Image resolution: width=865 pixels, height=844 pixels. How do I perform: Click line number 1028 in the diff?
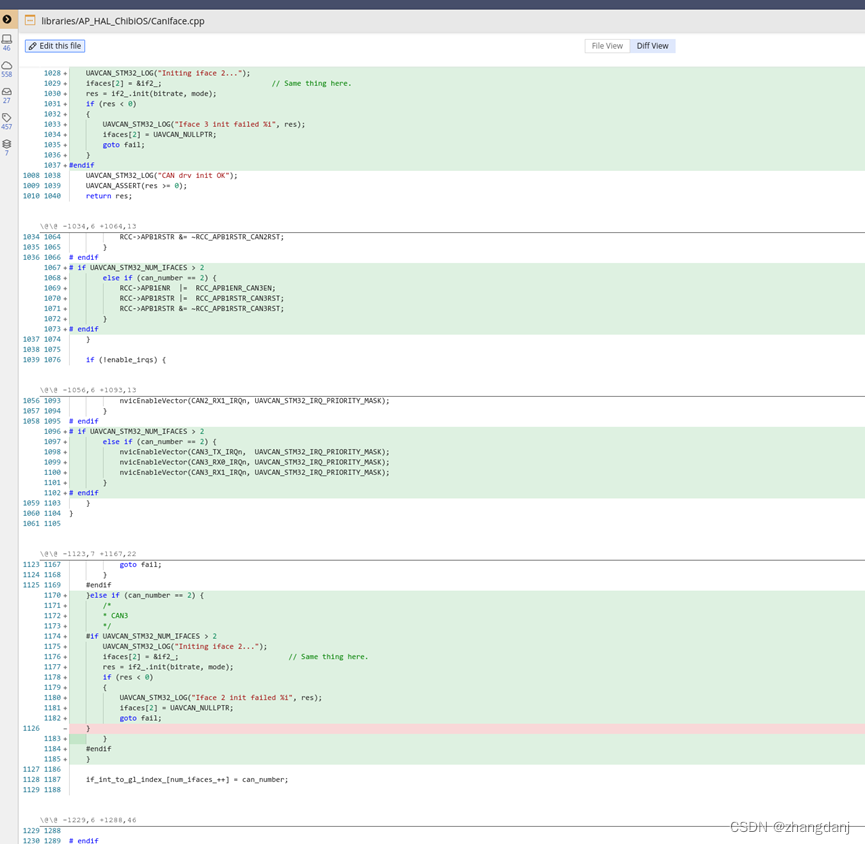[x=52, y=73]
